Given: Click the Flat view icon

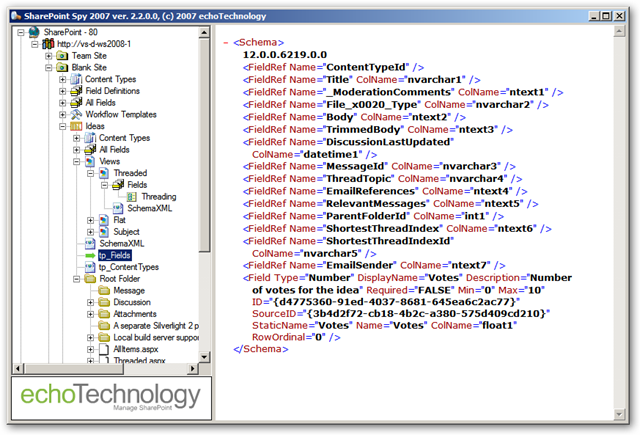Looking at the screenshot, I should tap(104, 220).
